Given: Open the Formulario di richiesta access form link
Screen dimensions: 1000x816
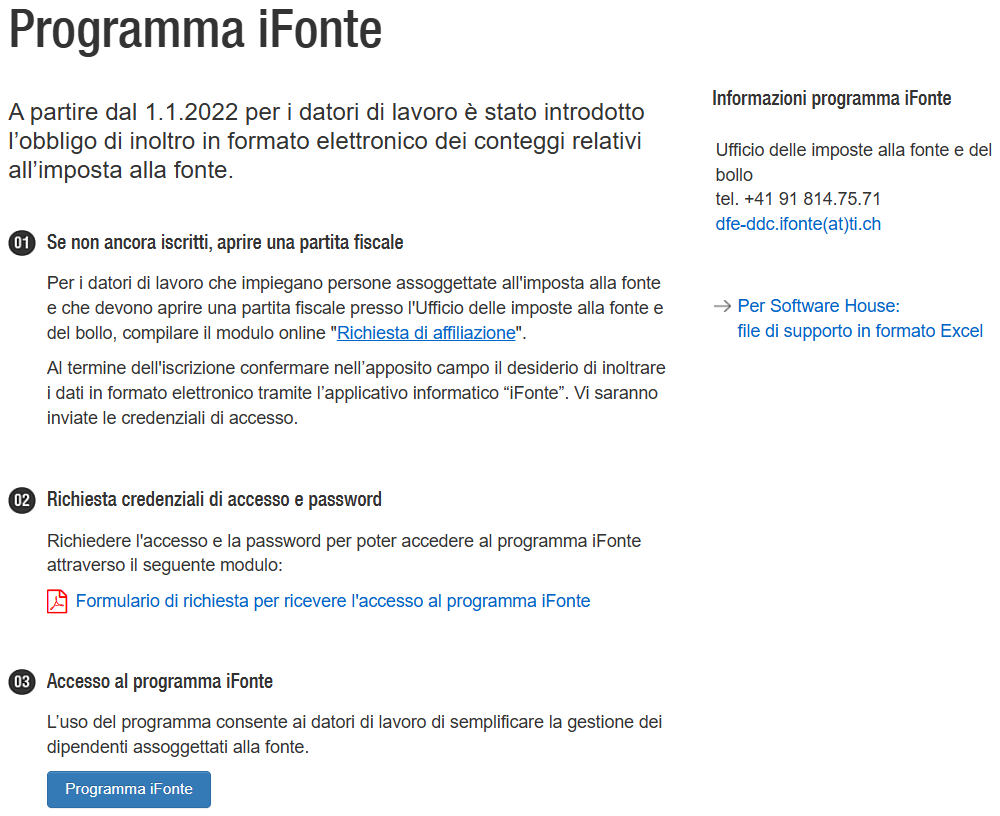Looking at the screenshot, I should (332, 601).
